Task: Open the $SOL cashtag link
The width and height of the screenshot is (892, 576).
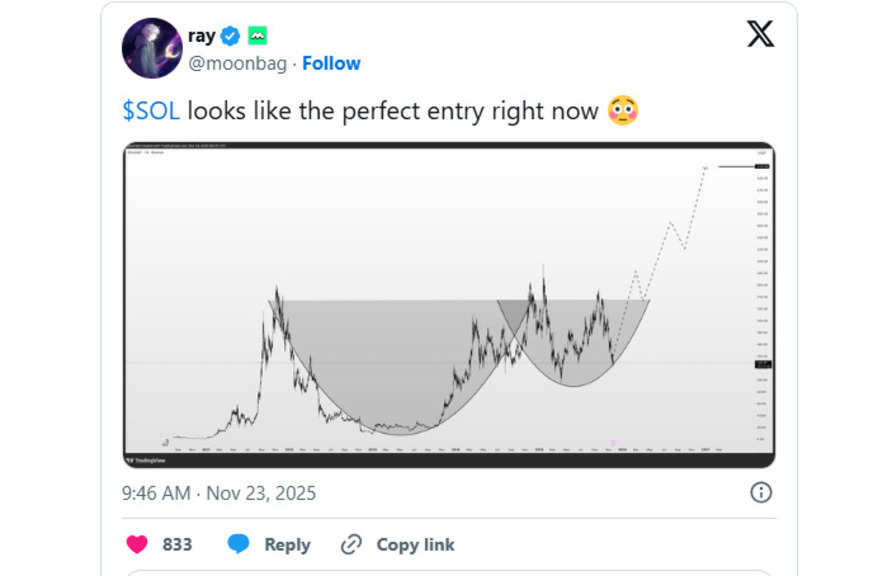Action: click(151, 111)
